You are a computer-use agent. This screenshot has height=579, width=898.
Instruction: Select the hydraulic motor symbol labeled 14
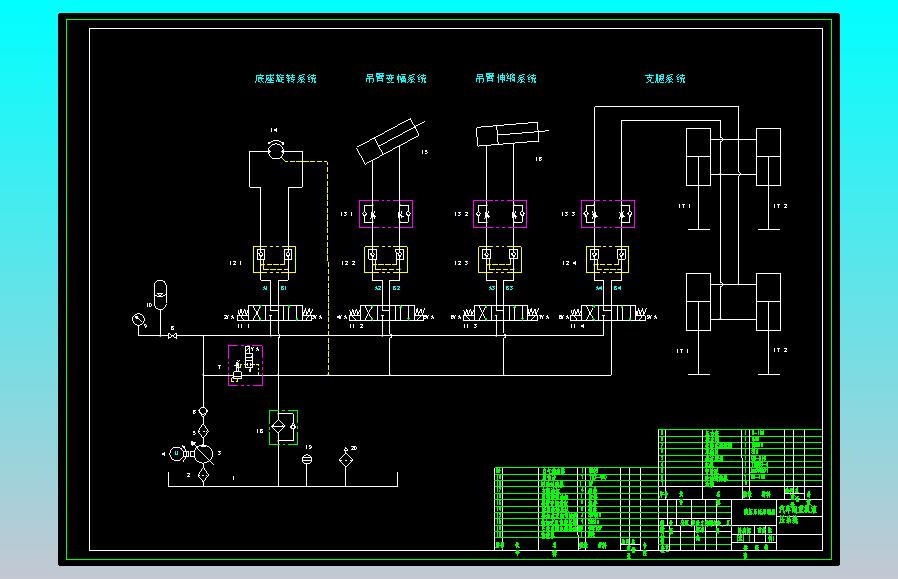coord(276,151)
